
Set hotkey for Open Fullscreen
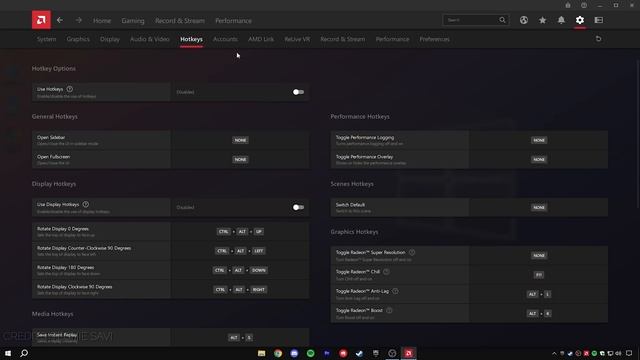tap(240, 160)
